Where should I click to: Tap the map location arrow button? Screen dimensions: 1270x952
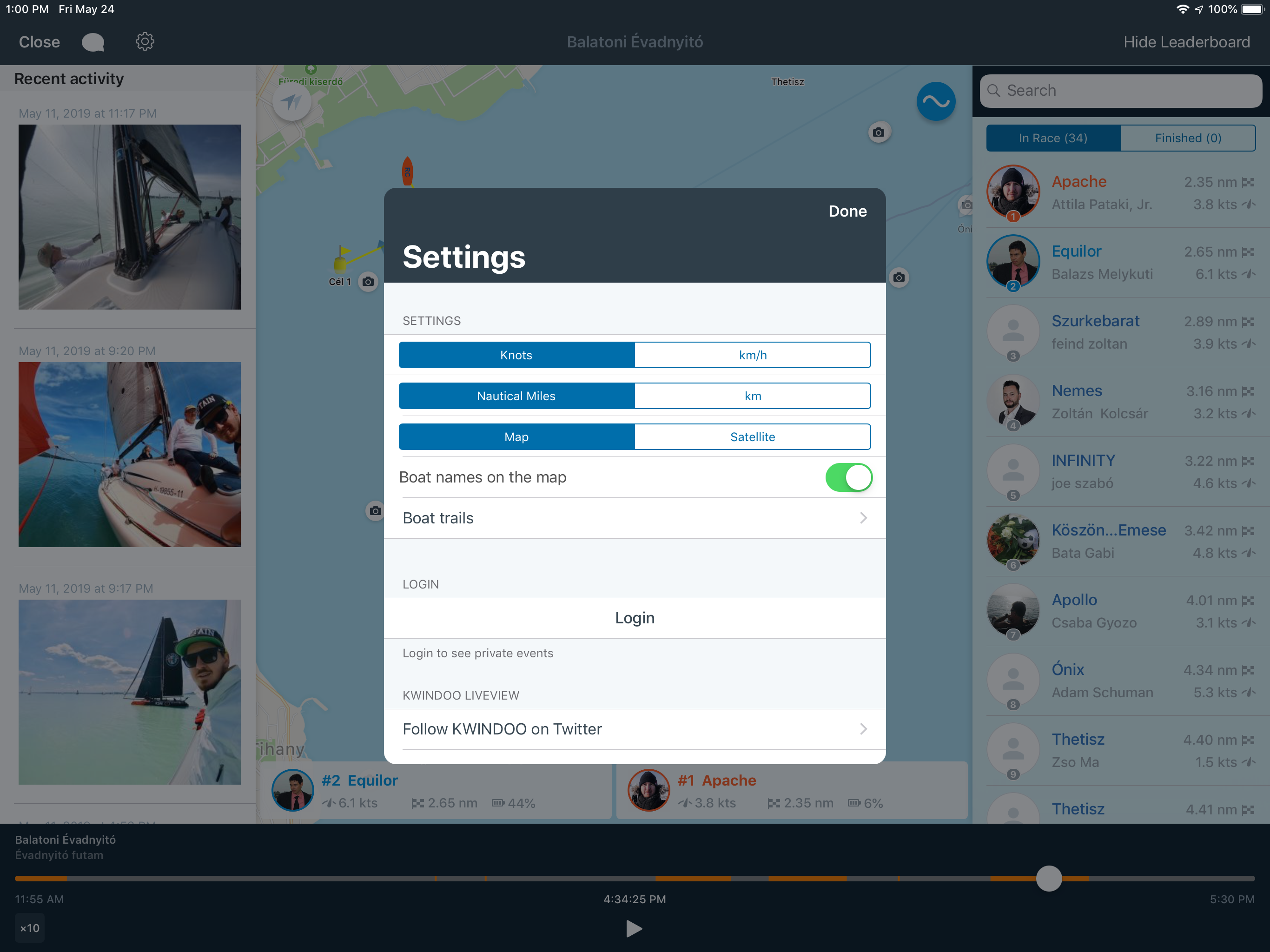pyautogui.click(x=291, y=102)
